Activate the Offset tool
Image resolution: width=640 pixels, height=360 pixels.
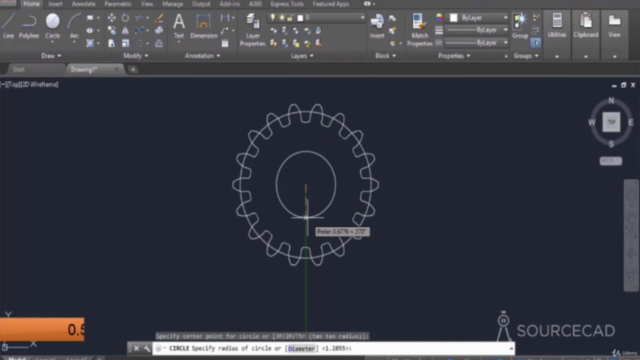click(159, 43)
